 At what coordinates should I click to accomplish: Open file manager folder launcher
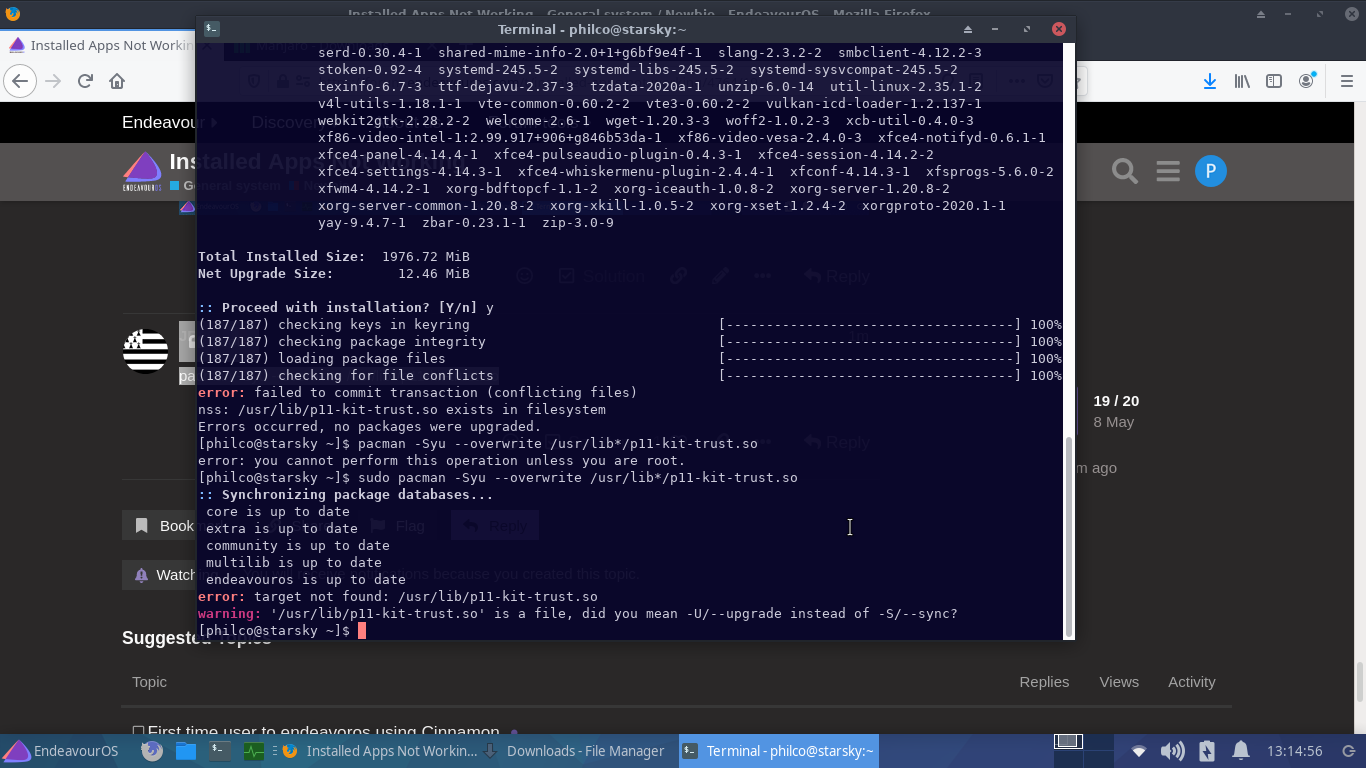point(186,751)
